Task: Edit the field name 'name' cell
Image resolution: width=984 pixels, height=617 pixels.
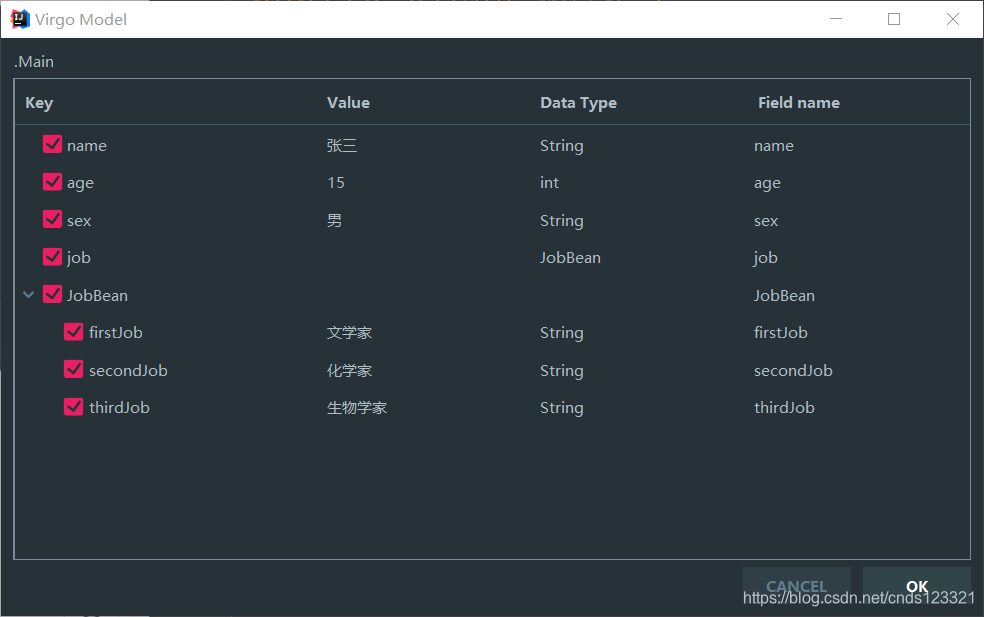Action: click(x=774, y=146)
